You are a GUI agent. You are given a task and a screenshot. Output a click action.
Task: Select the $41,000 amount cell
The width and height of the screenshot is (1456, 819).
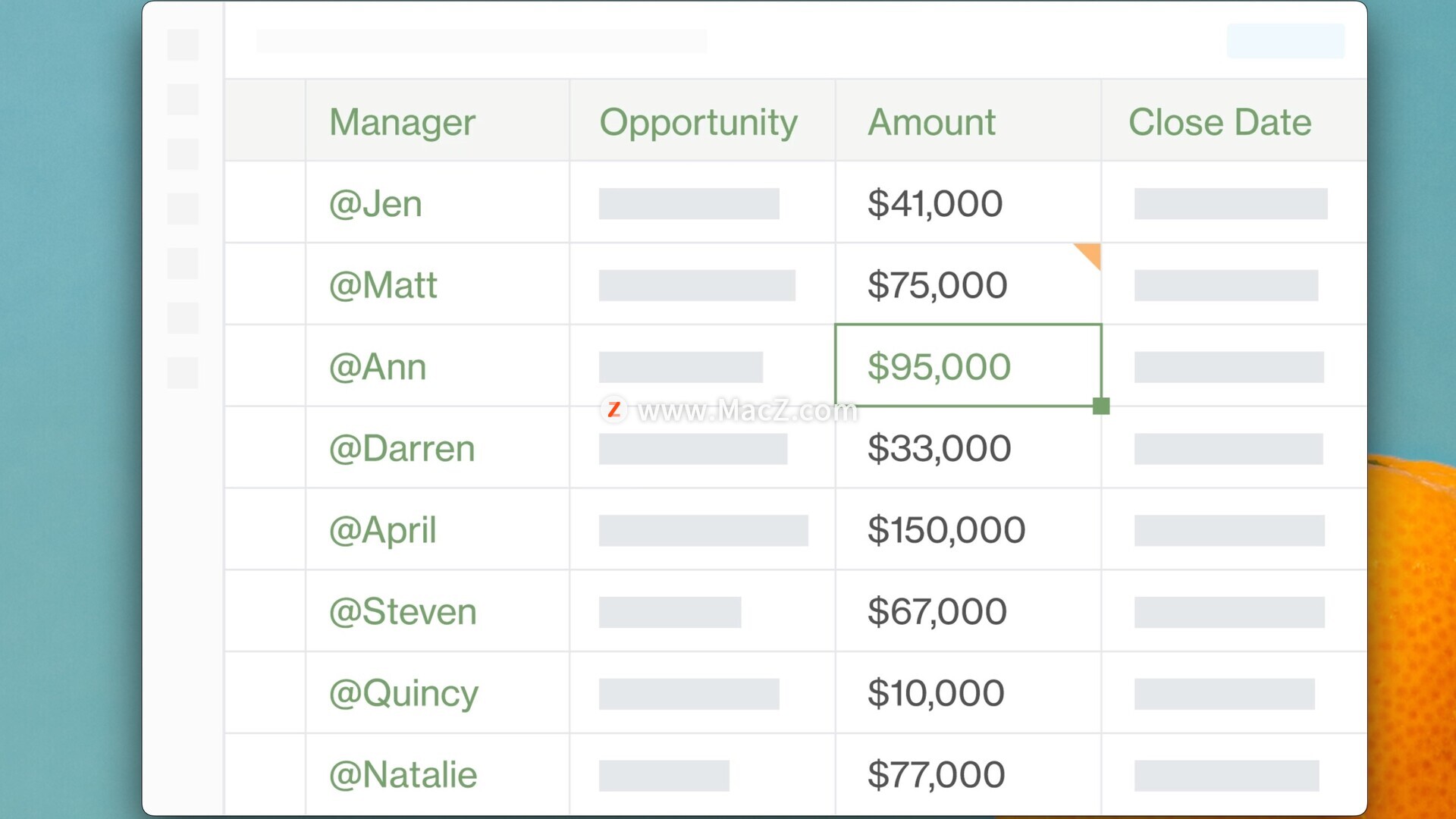[x=968, y=202]
